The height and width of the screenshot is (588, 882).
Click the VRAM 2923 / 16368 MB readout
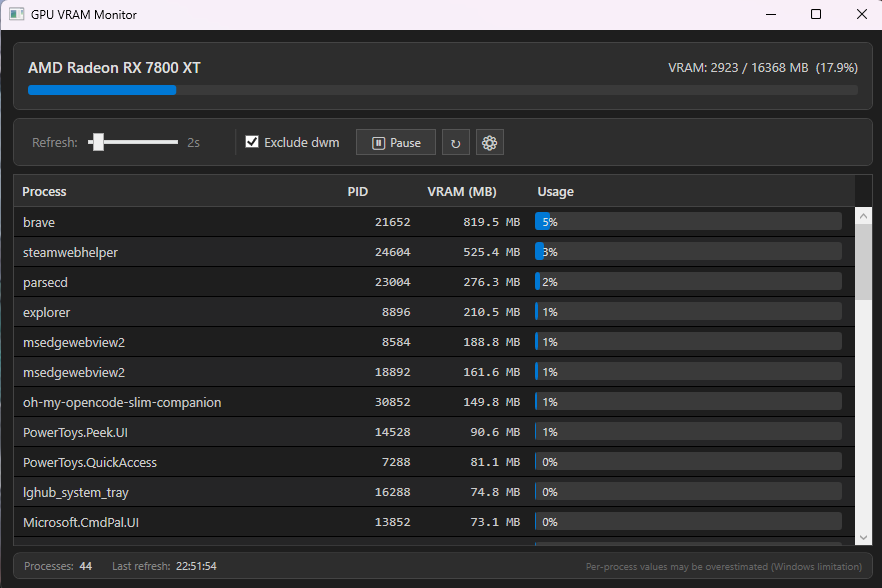(x=763, y=68)
